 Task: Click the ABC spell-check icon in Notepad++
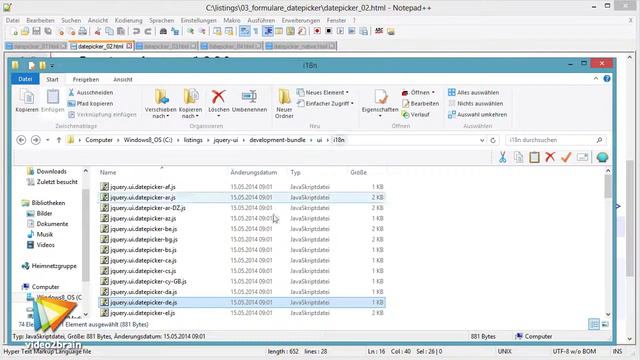point(379,31)
